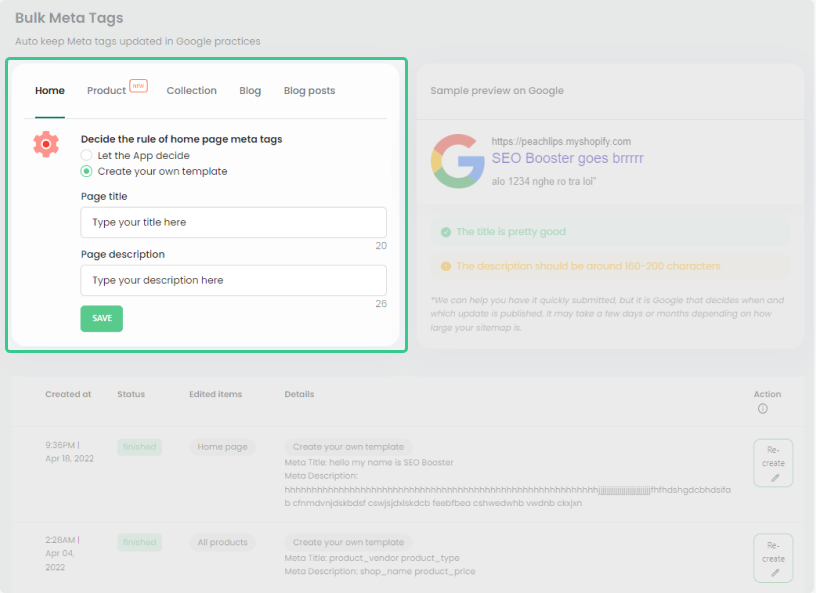Open 'SEO Booster goes brrrrr' preview link
816x593 pixels.
coord(567,159)
